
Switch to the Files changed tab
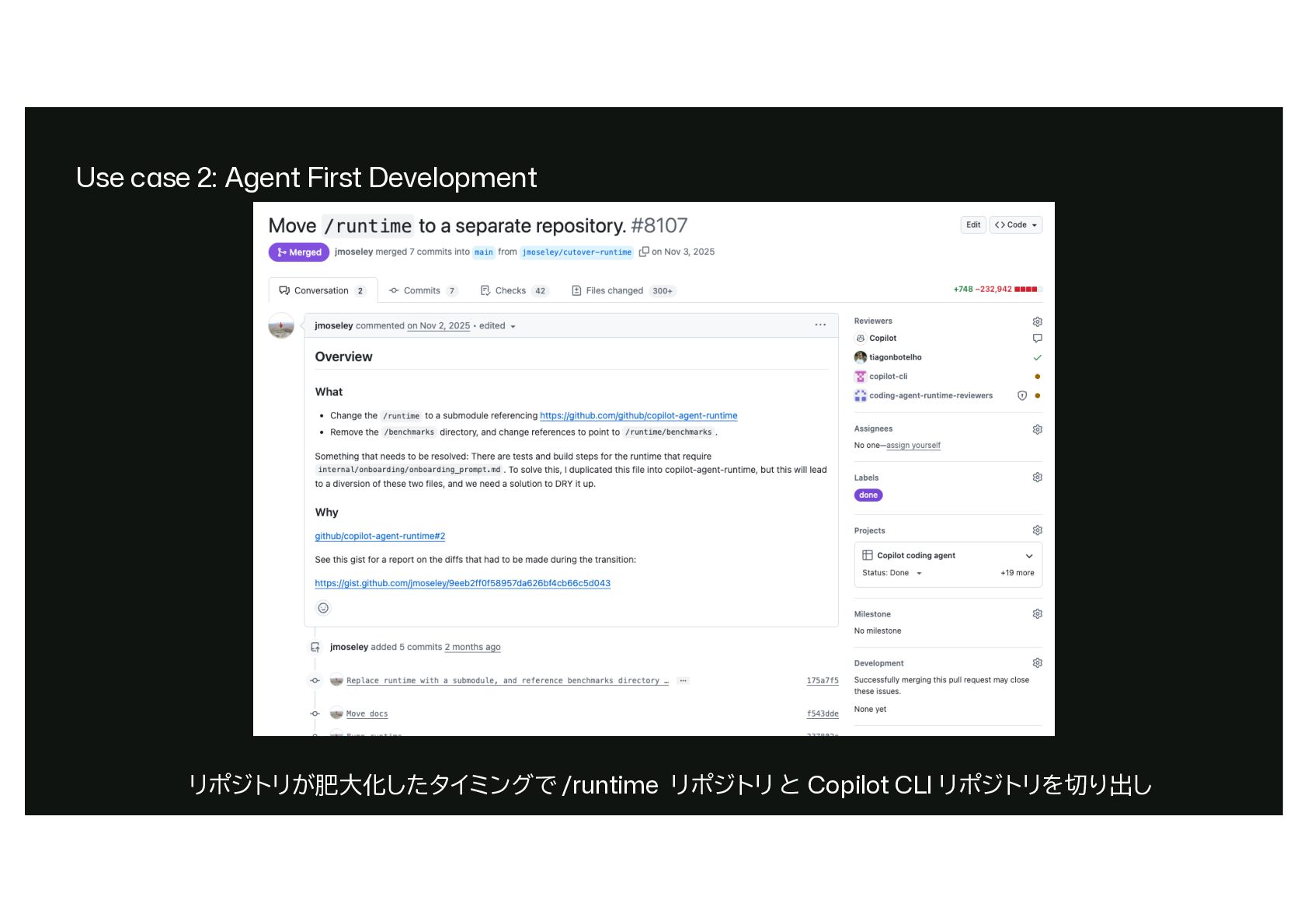[623, 290]
